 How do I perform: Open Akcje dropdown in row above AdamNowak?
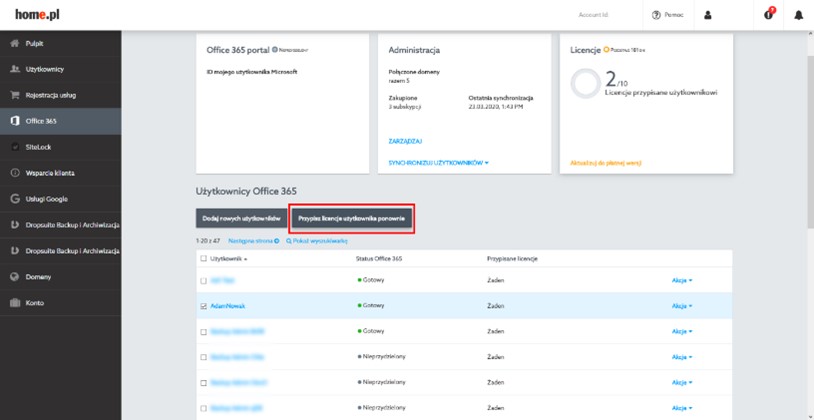[682, 280]
